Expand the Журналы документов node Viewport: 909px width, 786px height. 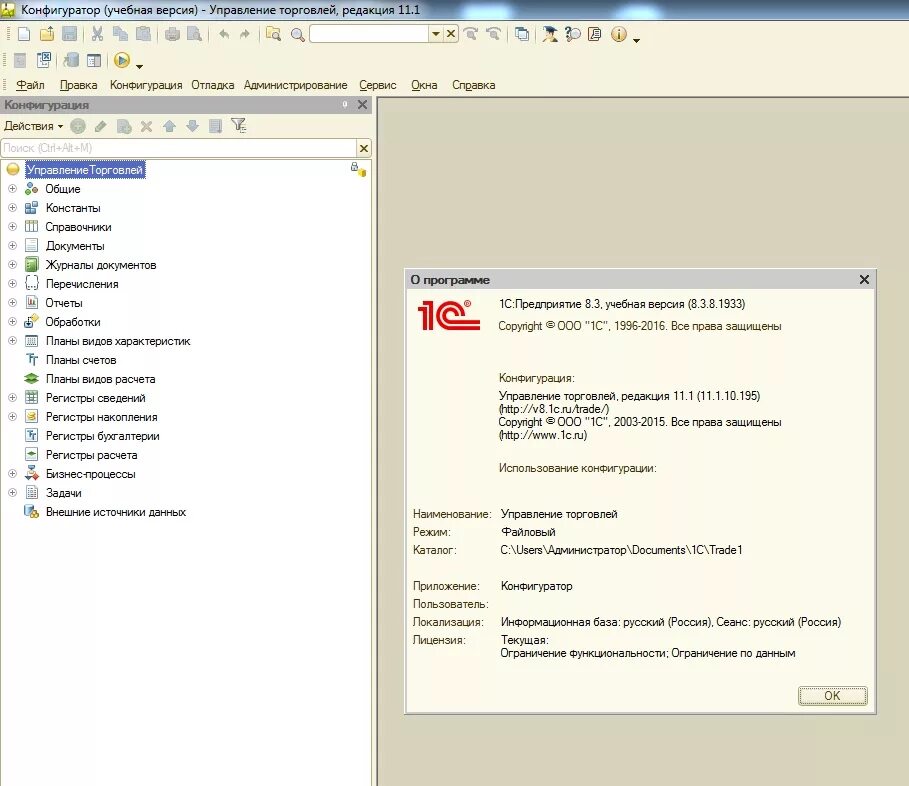coord(12,264)
